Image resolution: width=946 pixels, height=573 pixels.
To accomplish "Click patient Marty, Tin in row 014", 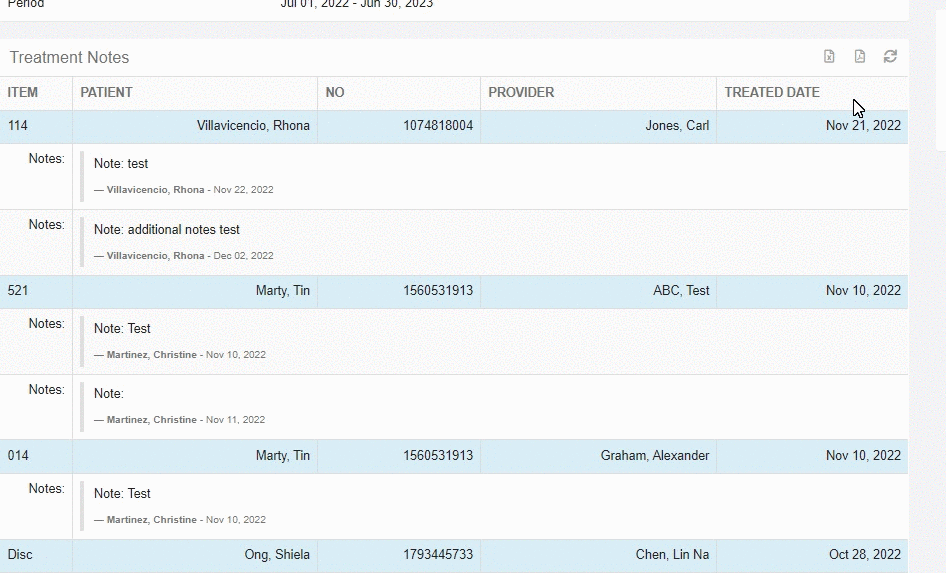I will [x=282, y=455].
